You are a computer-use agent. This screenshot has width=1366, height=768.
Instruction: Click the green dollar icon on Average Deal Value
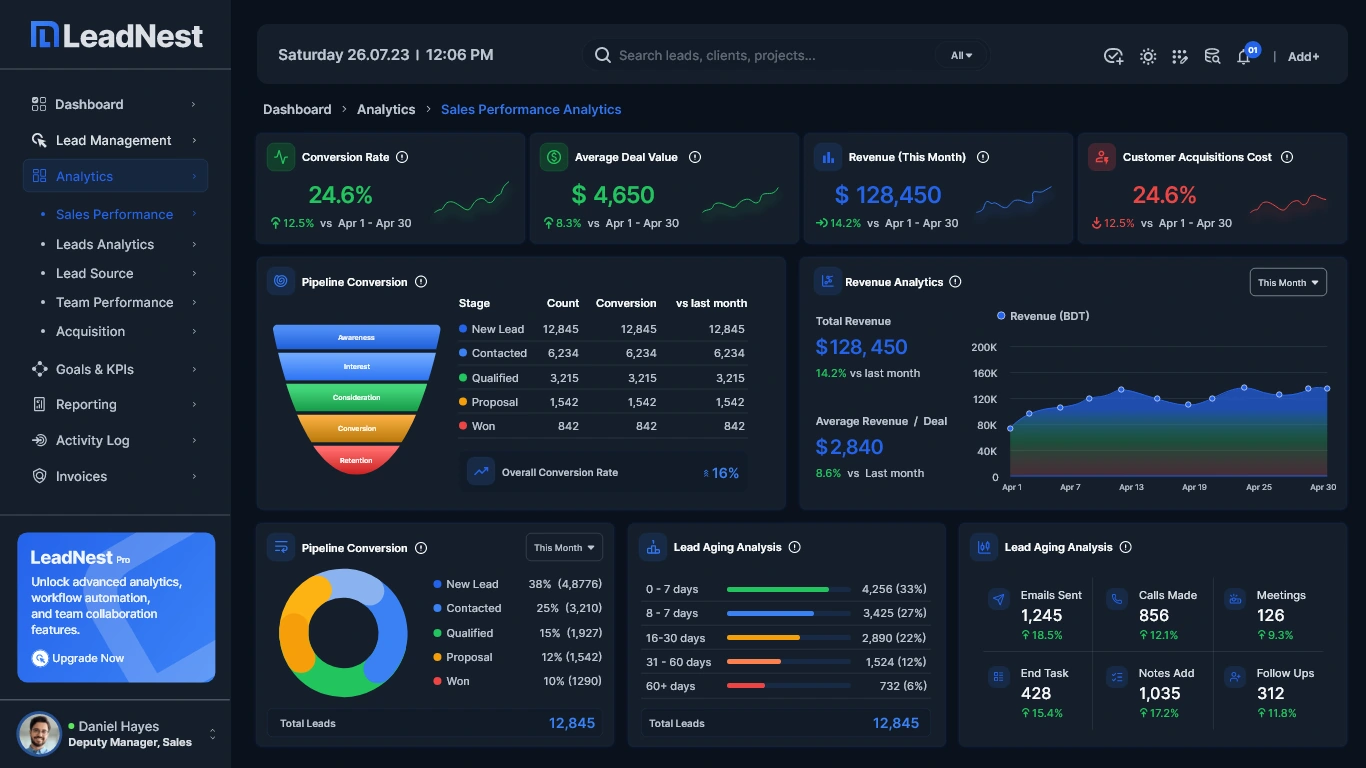point(553,157)
